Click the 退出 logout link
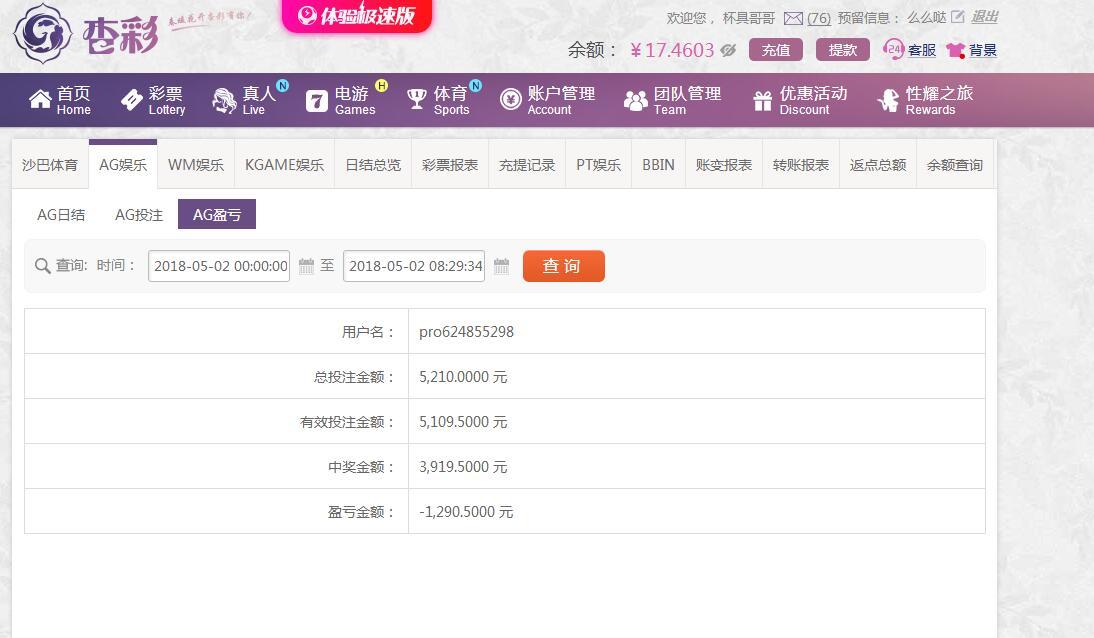 point(984,17)
